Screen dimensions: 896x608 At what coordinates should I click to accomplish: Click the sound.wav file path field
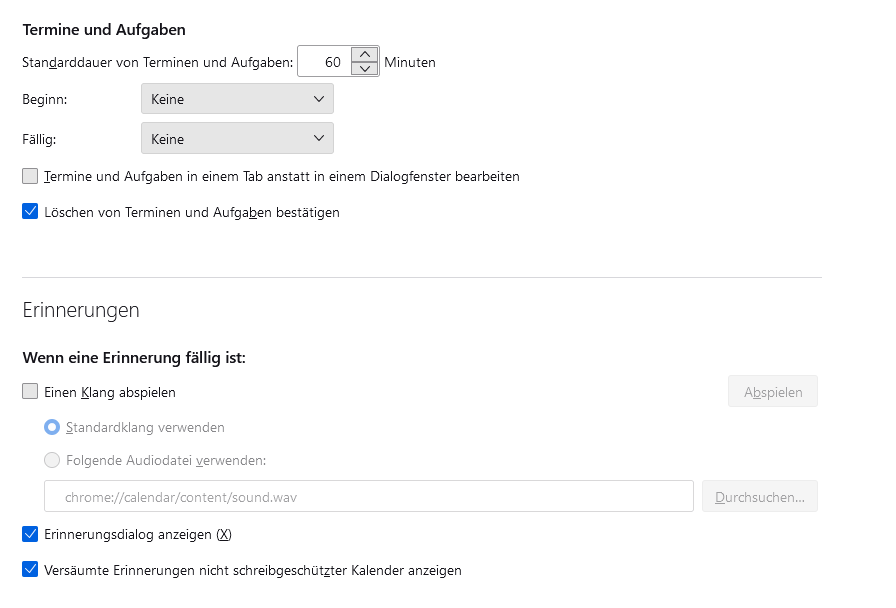[368, 496]
